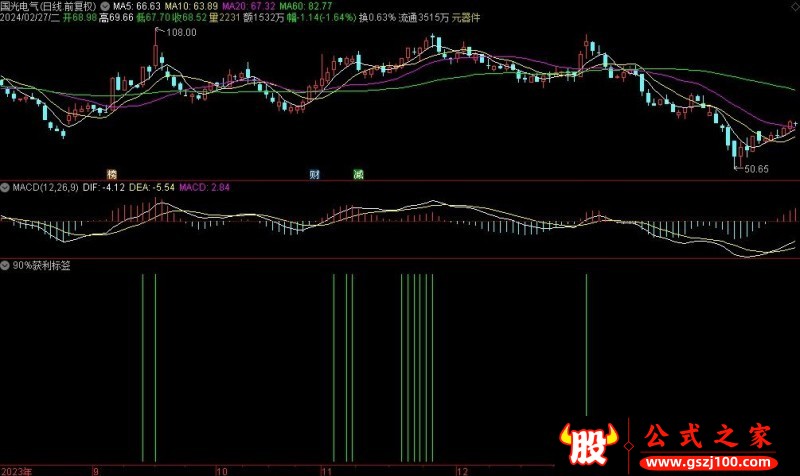Expand the 90%获利标签 indicator dropdown
Viewport: 800px width, 476px height.
[x=6, y=266]
